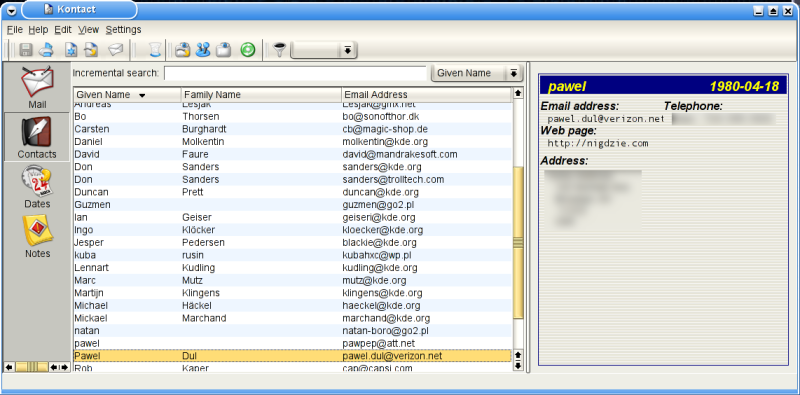Image resolution: width=800 pixels, height=395 pixels.
Task: Select the natan contact row
Action: [x=292, y=331]
